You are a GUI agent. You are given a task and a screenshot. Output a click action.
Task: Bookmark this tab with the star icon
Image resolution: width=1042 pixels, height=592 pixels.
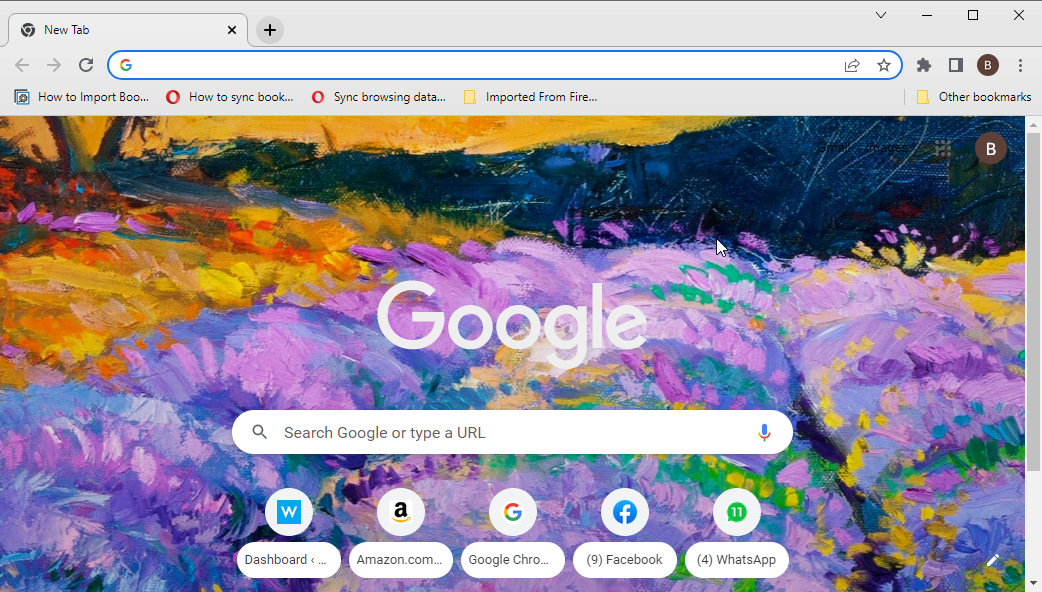[884, 65]
